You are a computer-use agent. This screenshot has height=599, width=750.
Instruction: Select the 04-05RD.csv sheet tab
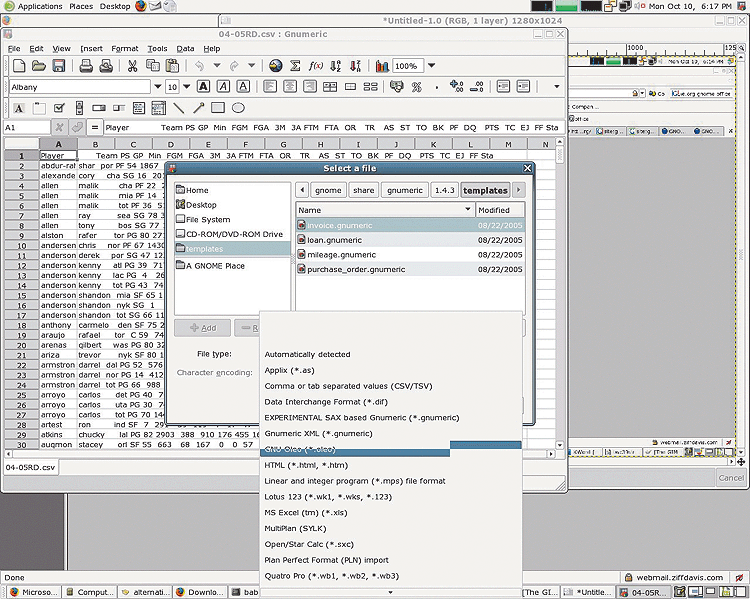[31, 467]
